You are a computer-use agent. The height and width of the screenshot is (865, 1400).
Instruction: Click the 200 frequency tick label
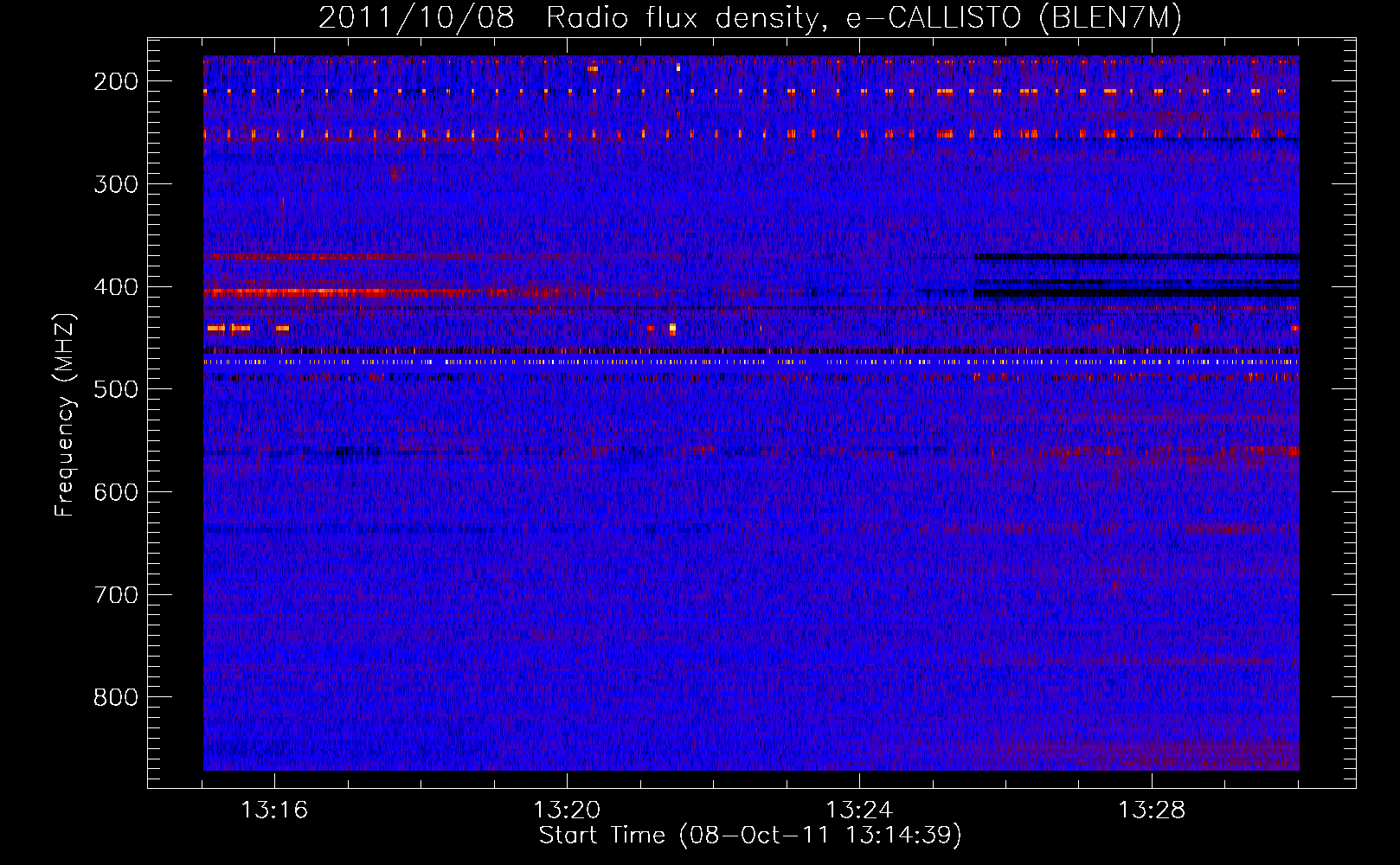116,81
